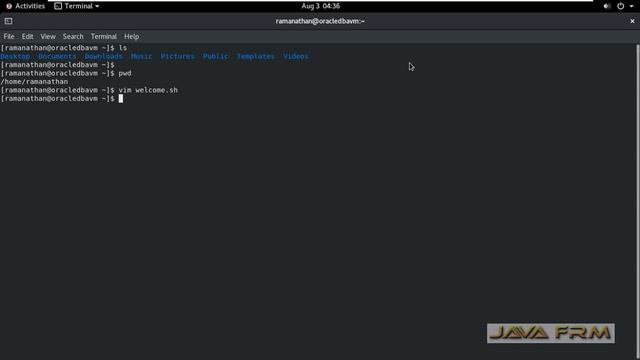Click the Desktop directory name
640x360 pixels.
click(x=15, y=56)
